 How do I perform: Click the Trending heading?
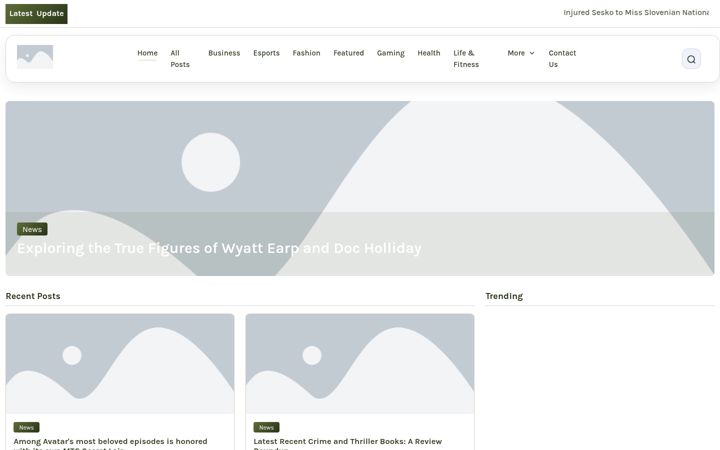[x=504, y=296]
